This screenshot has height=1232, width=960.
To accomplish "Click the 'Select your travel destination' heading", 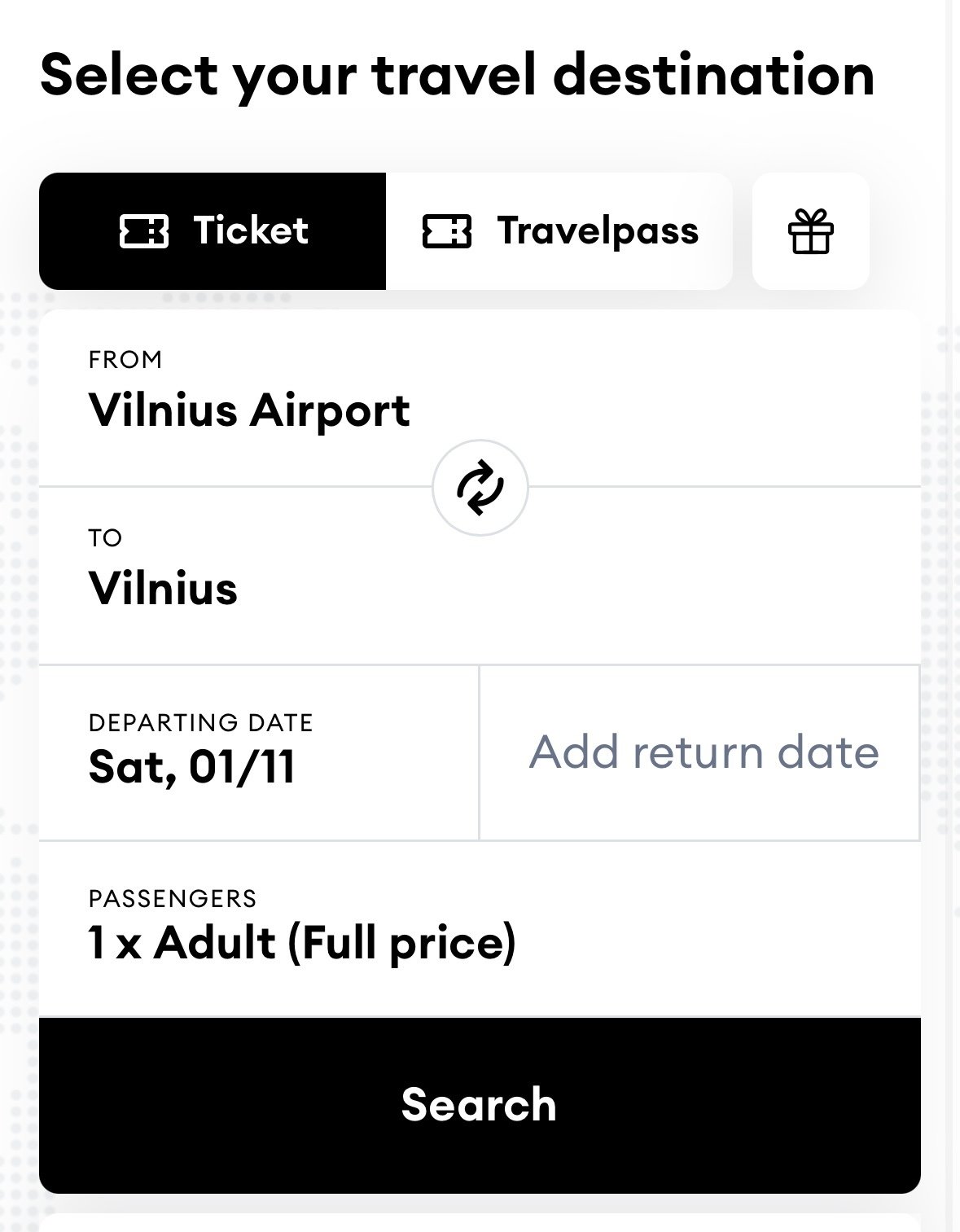I will coord(457,75).
